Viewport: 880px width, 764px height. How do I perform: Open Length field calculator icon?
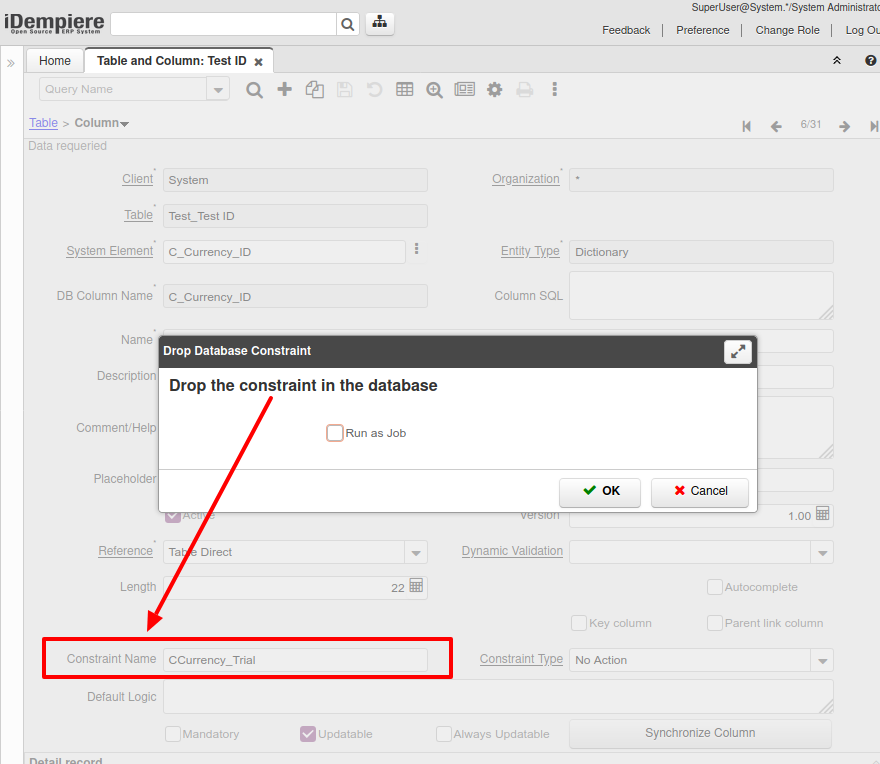coord(416,585)
